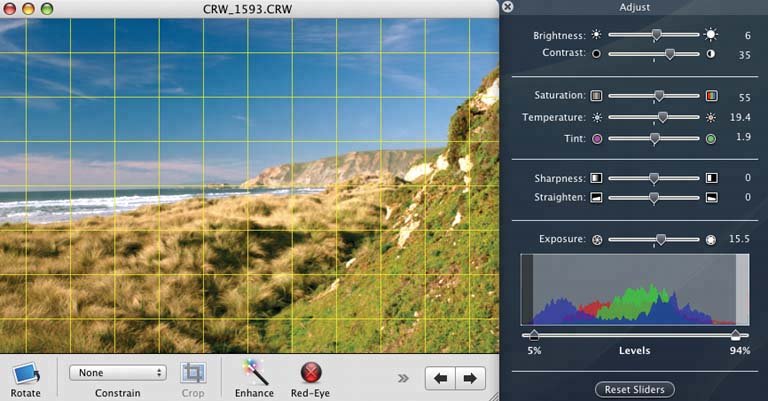Click the Contrast value 35
Image resolution: width=768 pixels, height=401 pixels.
click(x=744, y=55)
